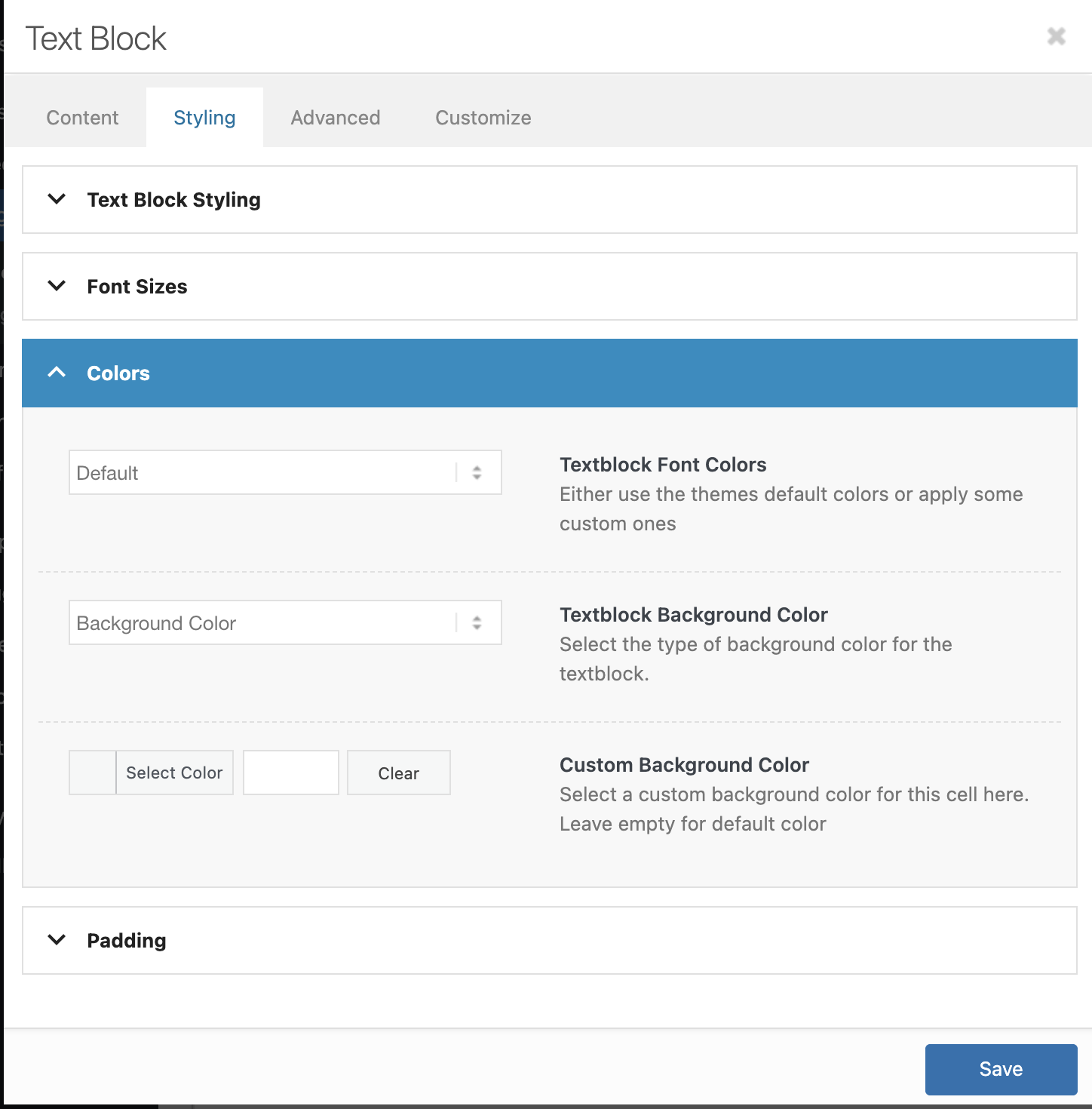The width and height of the screenshot is (1092, 1109).
Task: Expand the Text Block Styling section chevron
Action: [57, 199]
